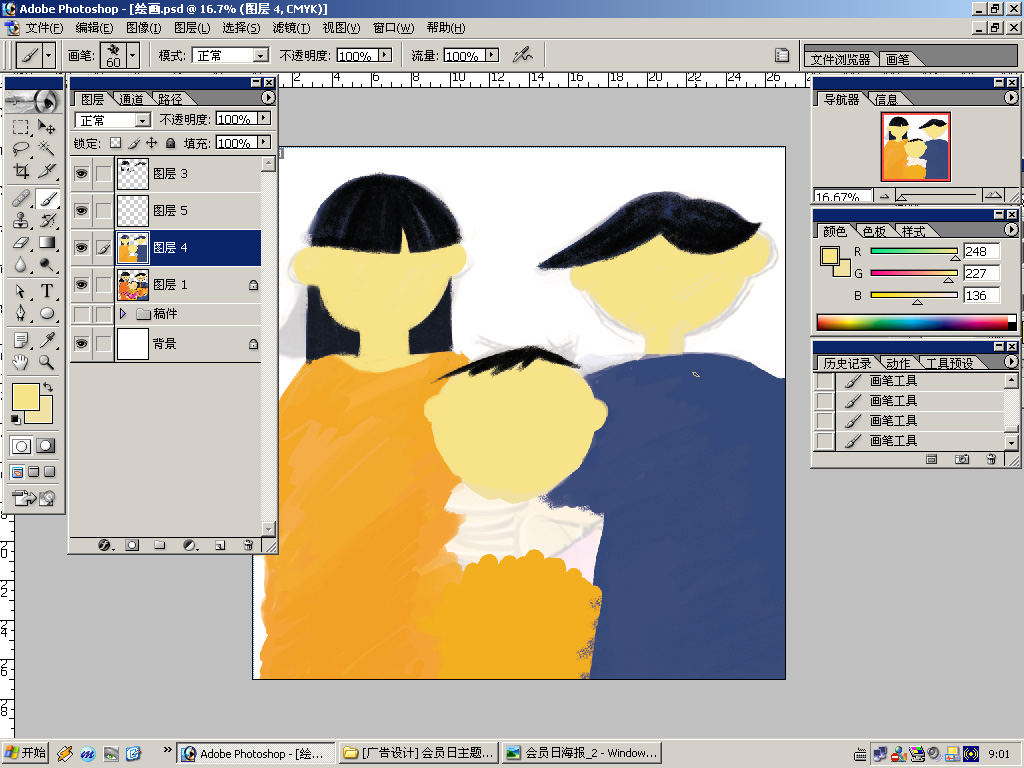
Task: Toggle visibility of 图层 4
Action: pyautogui.click(x=81, y=248)
